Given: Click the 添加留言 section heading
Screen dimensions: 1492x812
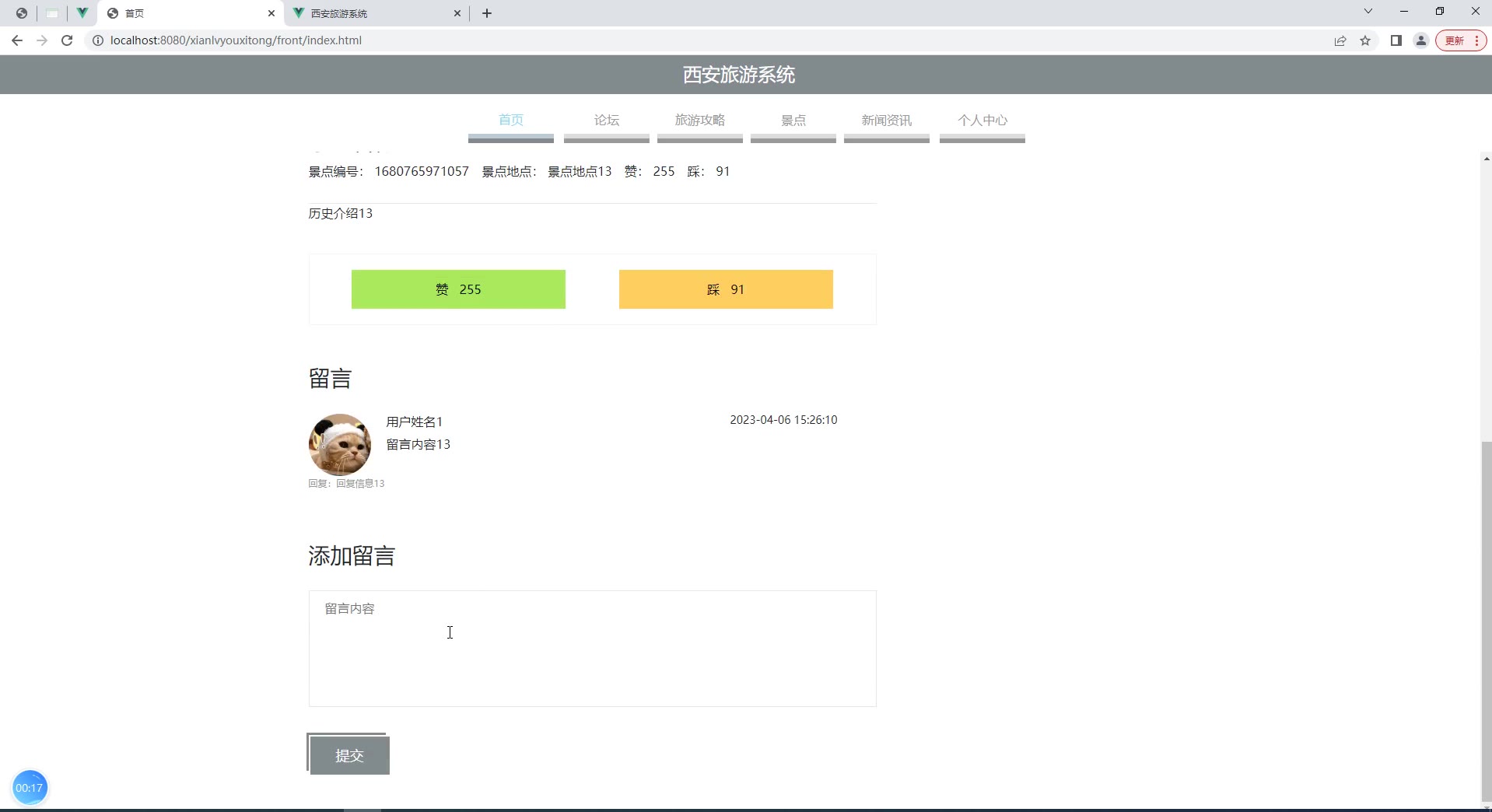Looking at the screenshot, I should coord(352,556).
